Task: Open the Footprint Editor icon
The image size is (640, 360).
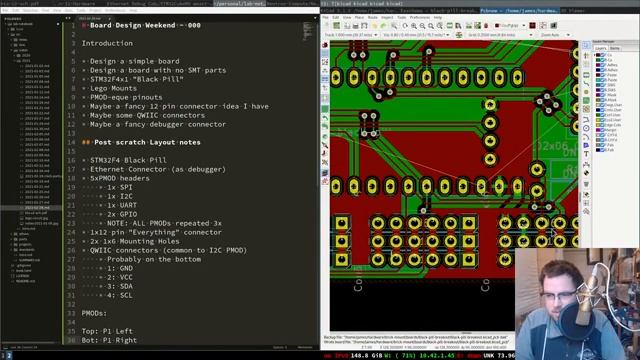Action: tap(449, 25)
